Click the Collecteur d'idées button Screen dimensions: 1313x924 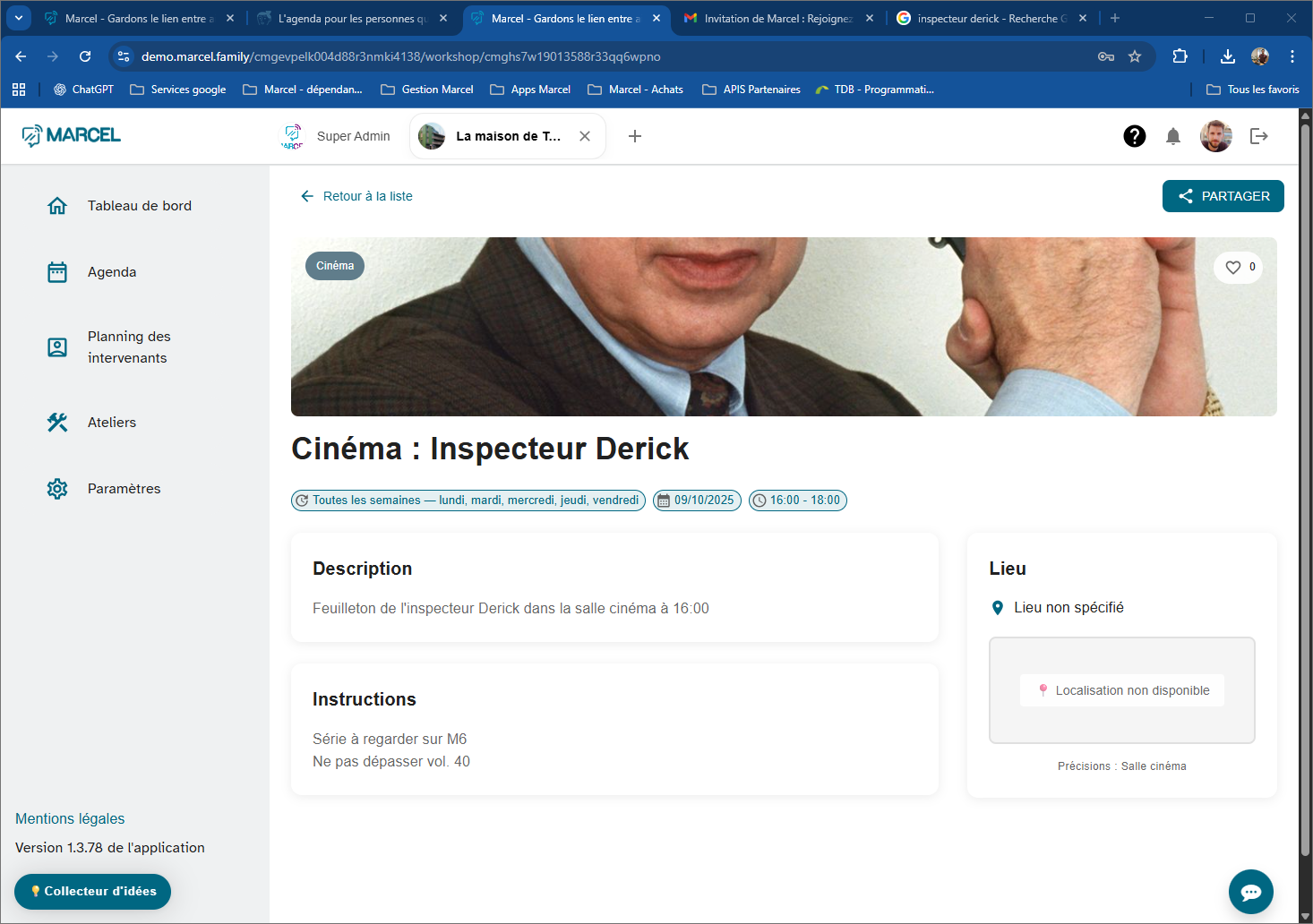click(x=93, y=891)
